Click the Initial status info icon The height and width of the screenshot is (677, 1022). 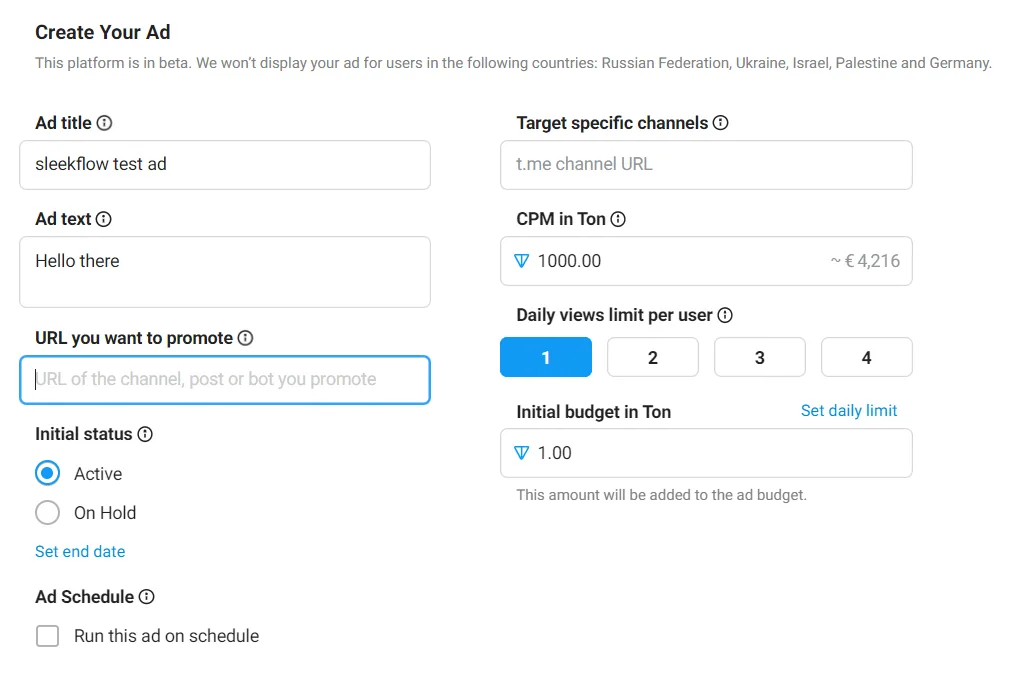pyautogui.click(x=145, y=434)
